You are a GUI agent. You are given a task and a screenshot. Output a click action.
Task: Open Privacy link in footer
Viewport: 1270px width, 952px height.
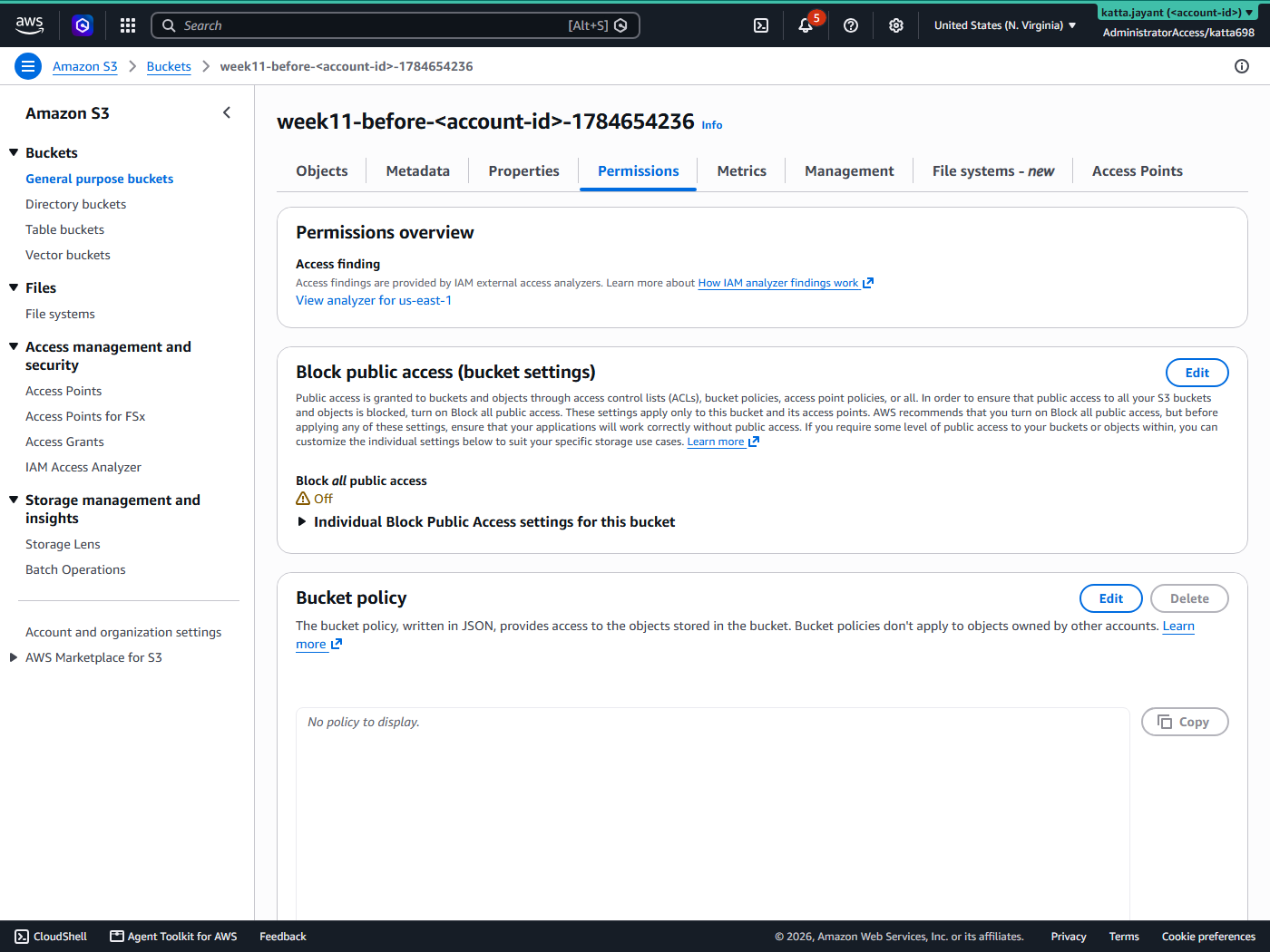[1068, 937]
